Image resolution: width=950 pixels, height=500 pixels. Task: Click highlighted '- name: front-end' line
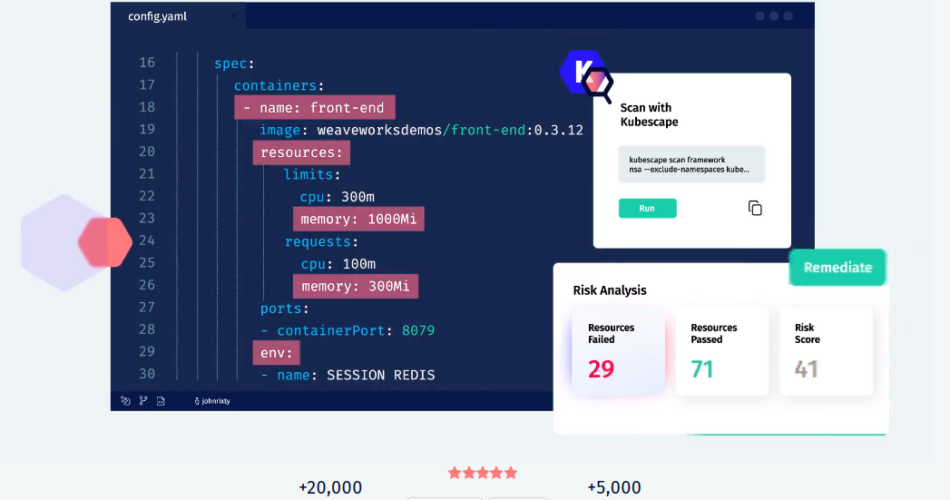point(315,108)
